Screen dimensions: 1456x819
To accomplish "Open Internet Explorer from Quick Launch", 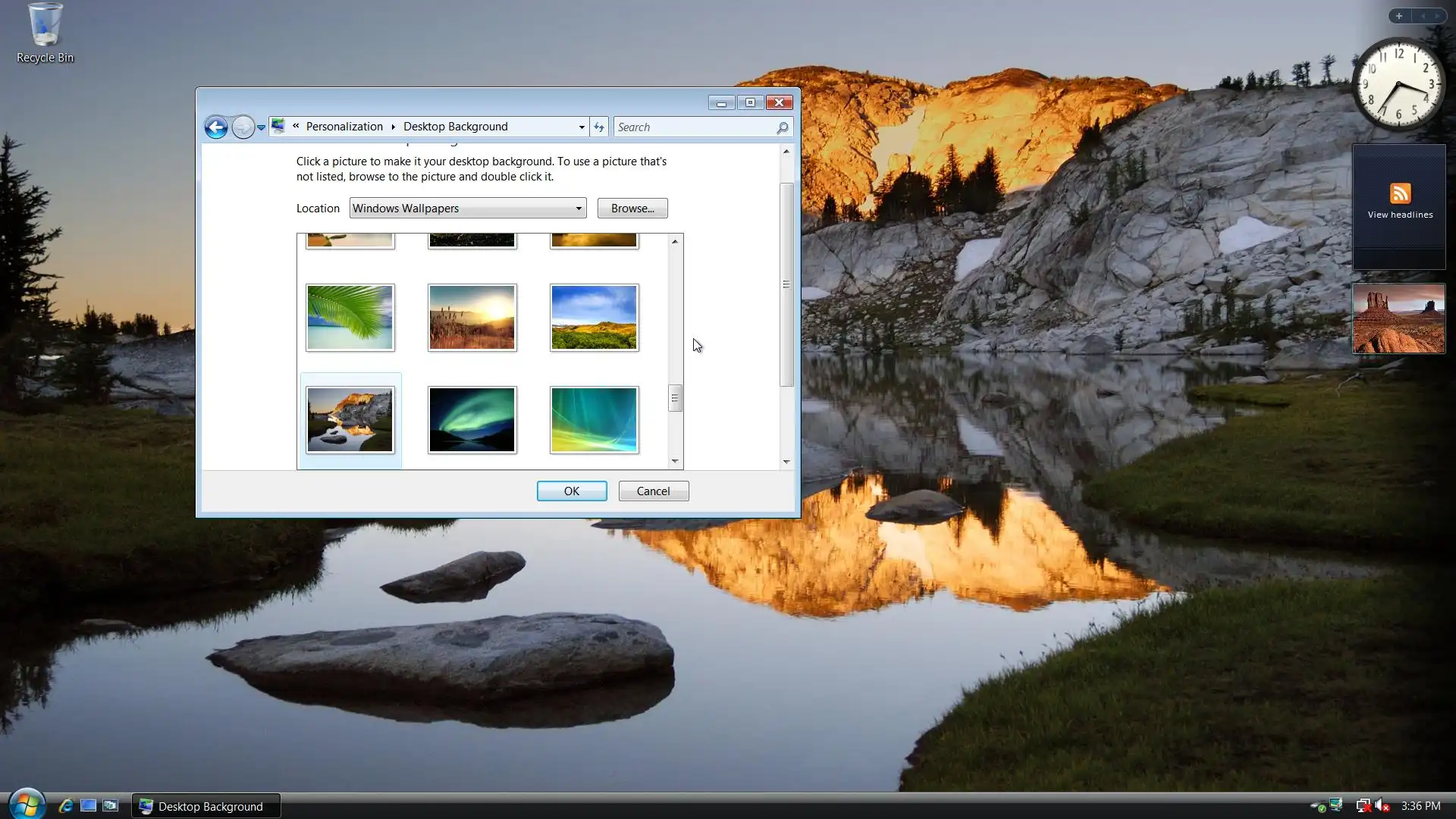I will 66,805.
